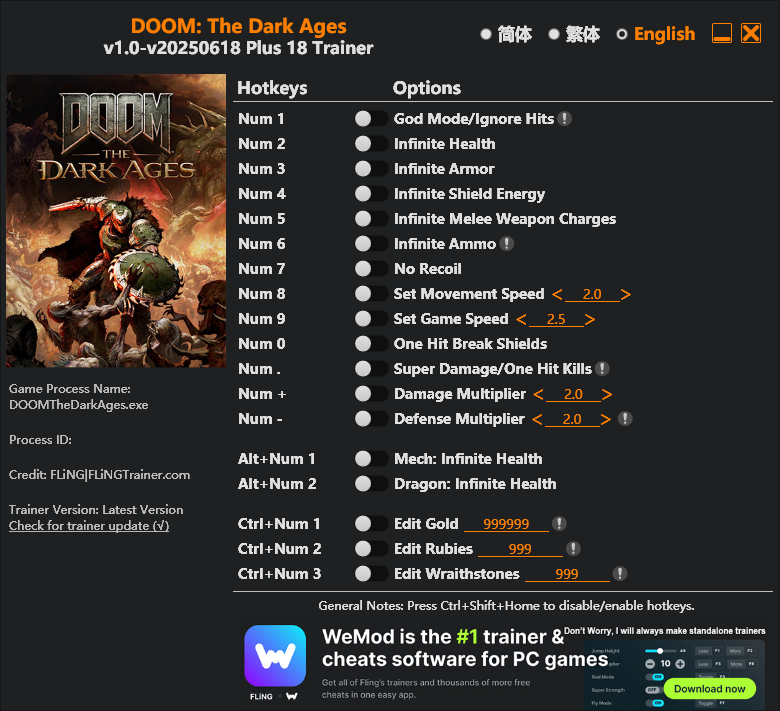Enable the Infinite Health toggle
Image resolution: width=780 pixels, height=711 pixels.
(371, 144)
